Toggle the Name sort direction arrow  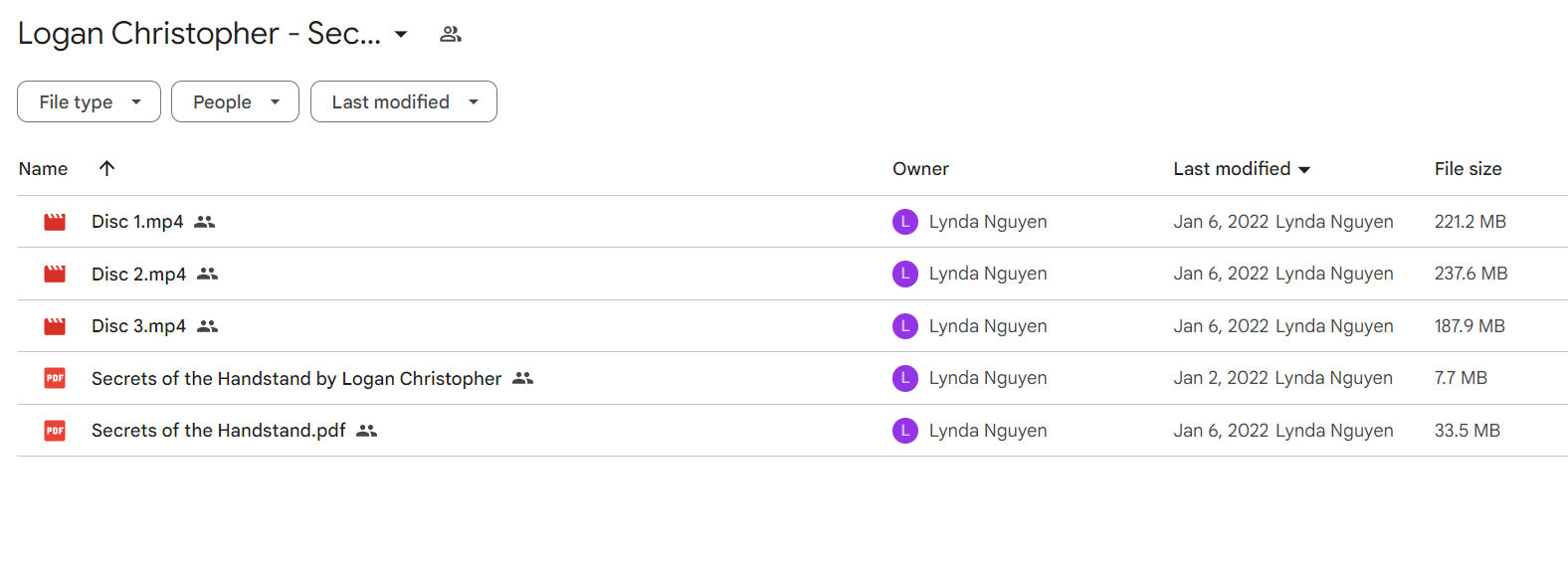[107, 168]
